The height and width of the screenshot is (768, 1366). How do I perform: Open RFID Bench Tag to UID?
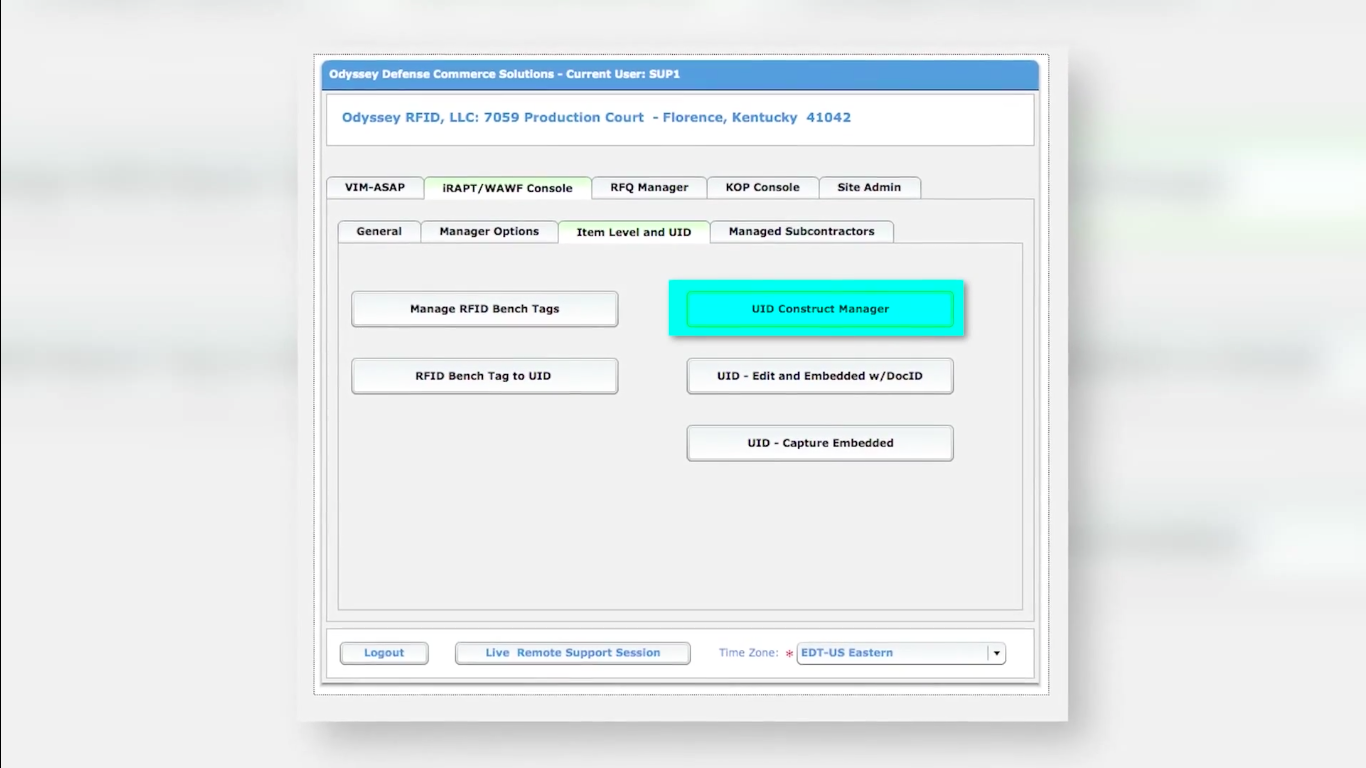click(x=484, y=375)
